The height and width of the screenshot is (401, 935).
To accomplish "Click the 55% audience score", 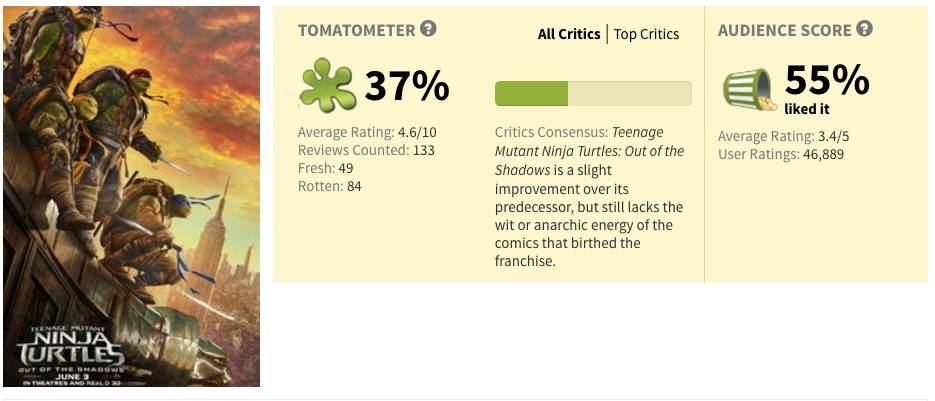I will (x=827, y=79).
